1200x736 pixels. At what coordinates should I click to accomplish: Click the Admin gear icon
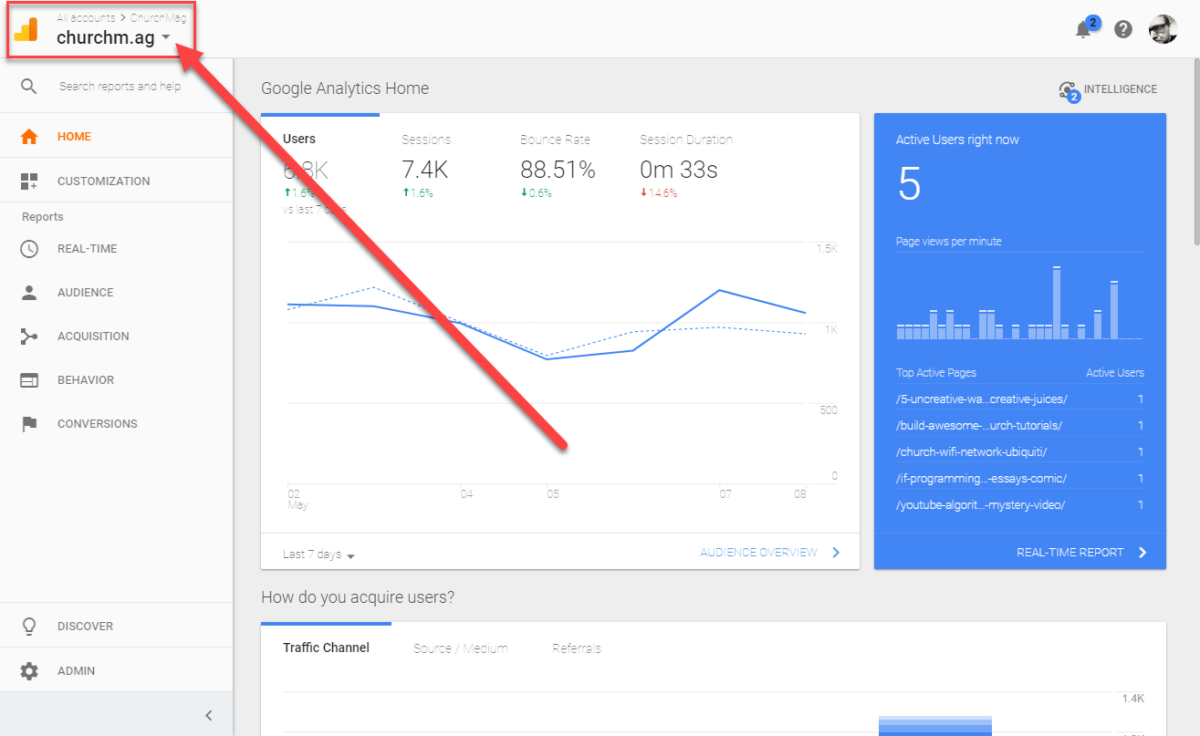coord(29,671)
